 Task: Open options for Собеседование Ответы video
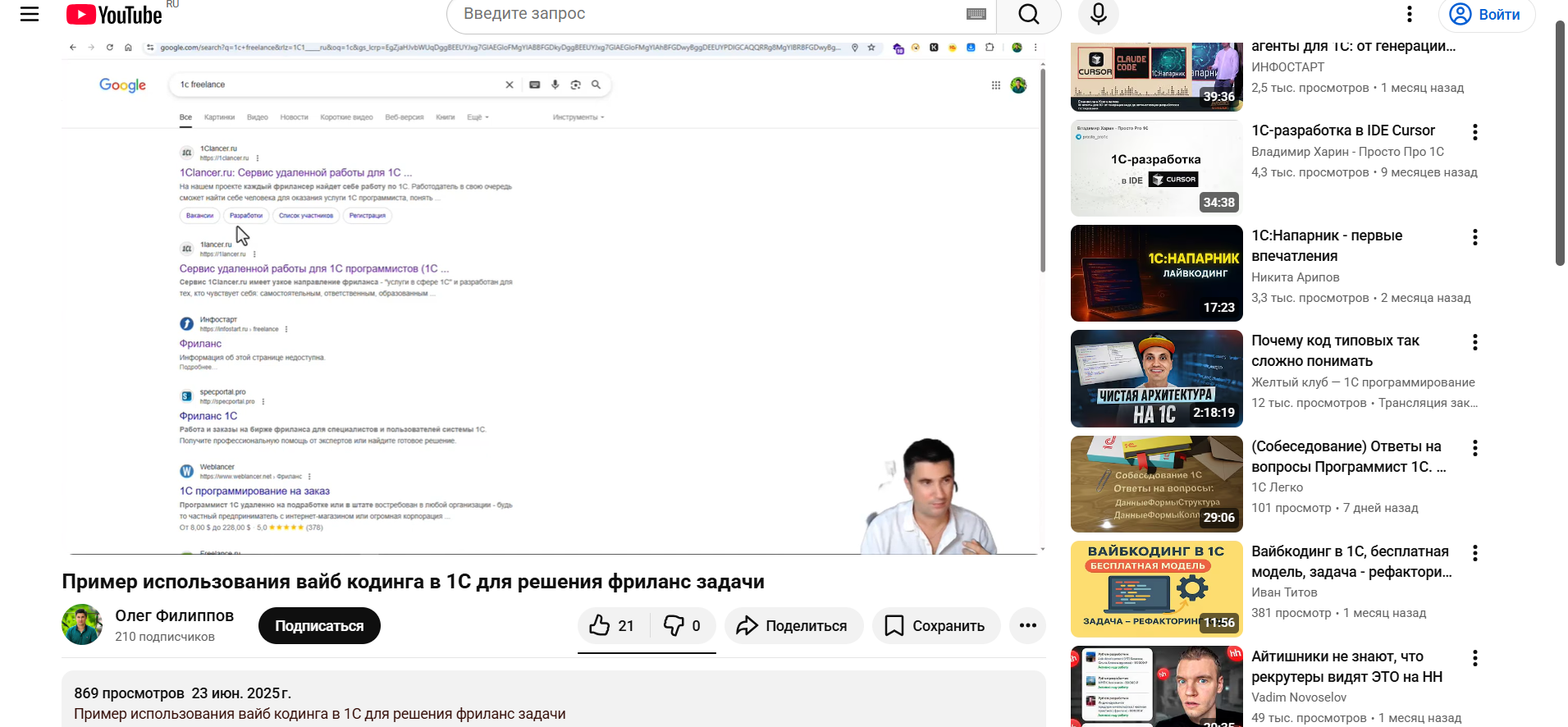[x=1474, y=448]
